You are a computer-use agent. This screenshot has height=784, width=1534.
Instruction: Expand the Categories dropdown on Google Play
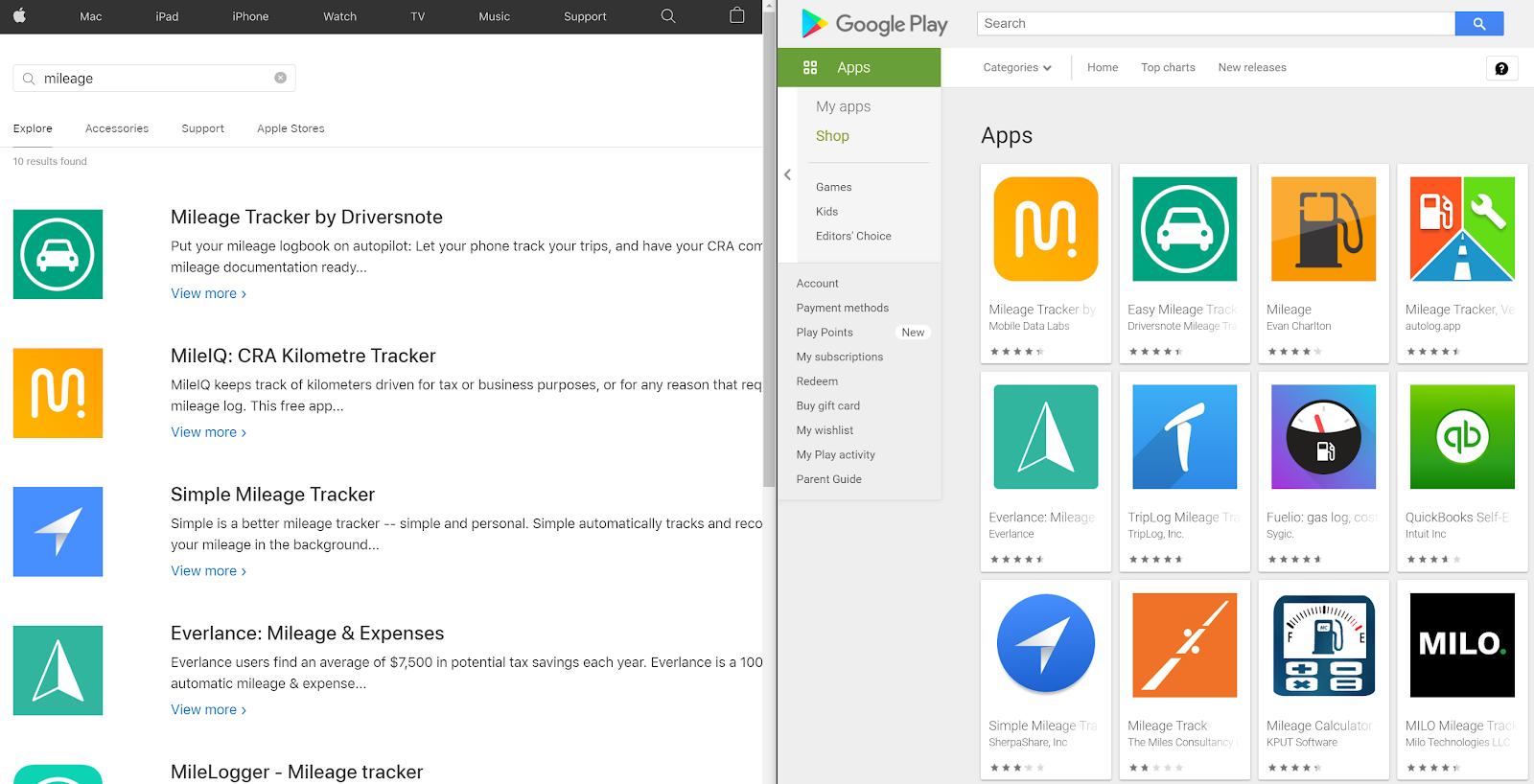pos(1017,68)
